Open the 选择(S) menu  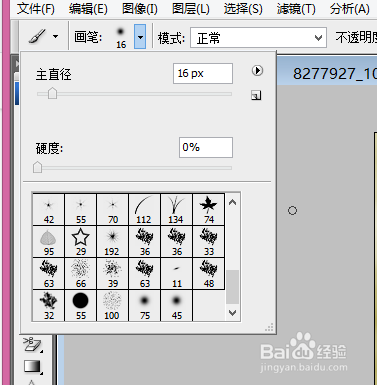(243, 9)
